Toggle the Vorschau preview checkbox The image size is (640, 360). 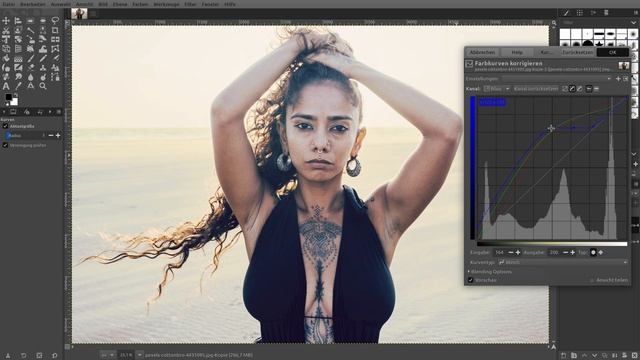[470, 280]
